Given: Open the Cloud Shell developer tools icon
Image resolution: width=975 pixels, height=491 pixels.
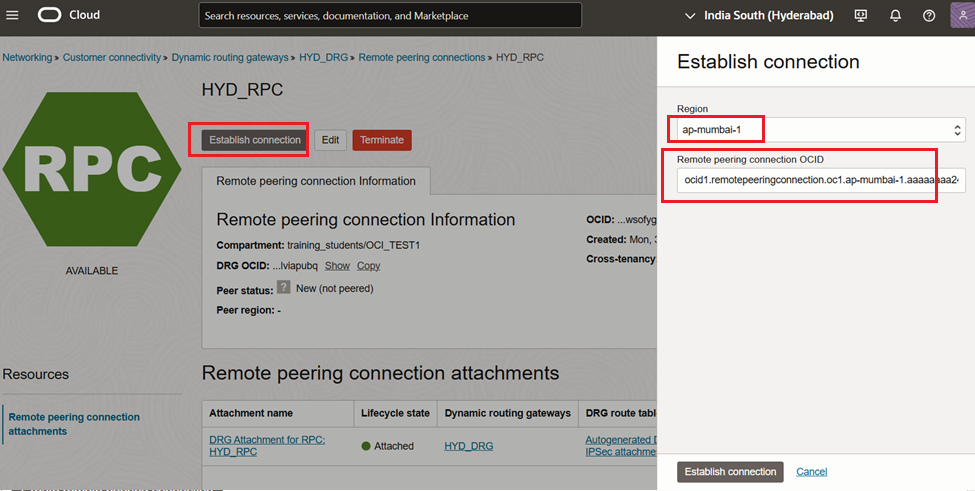Looking at the screenshot, I should pos(860,16).
